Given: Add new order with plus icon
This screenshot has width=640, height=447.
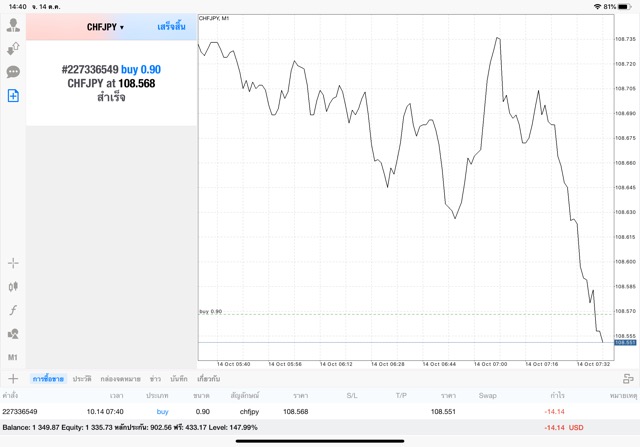Looking at the screenshot, I should coord(13,379).
